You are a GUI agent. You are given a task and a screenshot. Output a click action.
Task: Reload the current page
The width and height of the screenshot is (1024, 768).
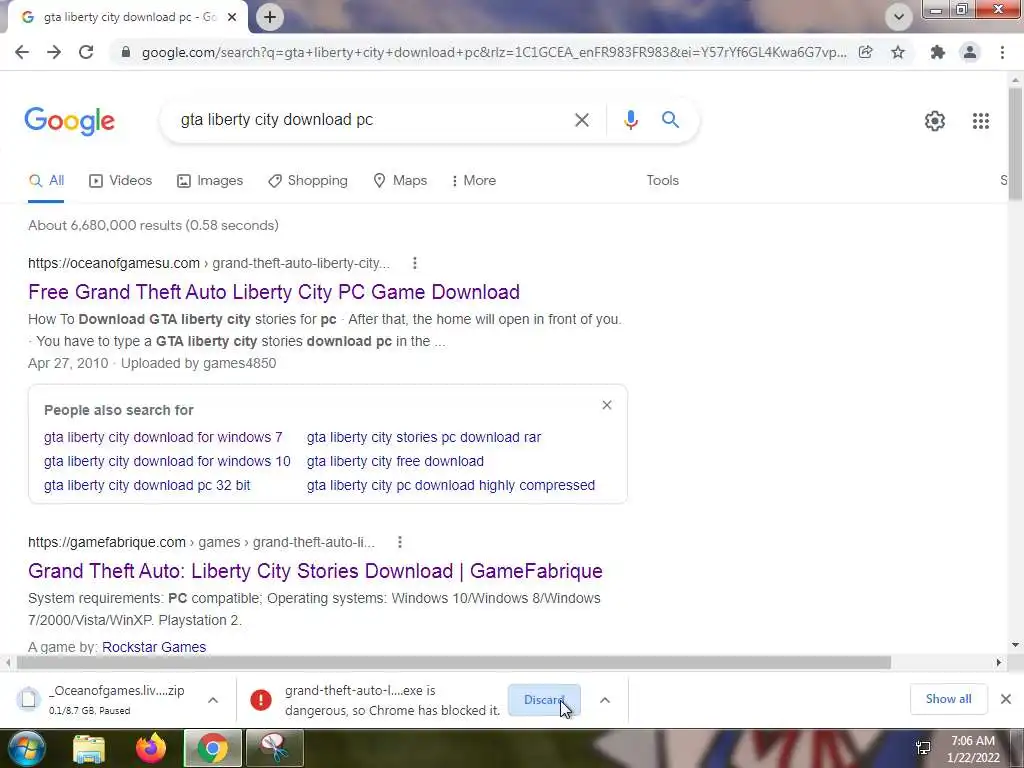[x=86, y=52]
